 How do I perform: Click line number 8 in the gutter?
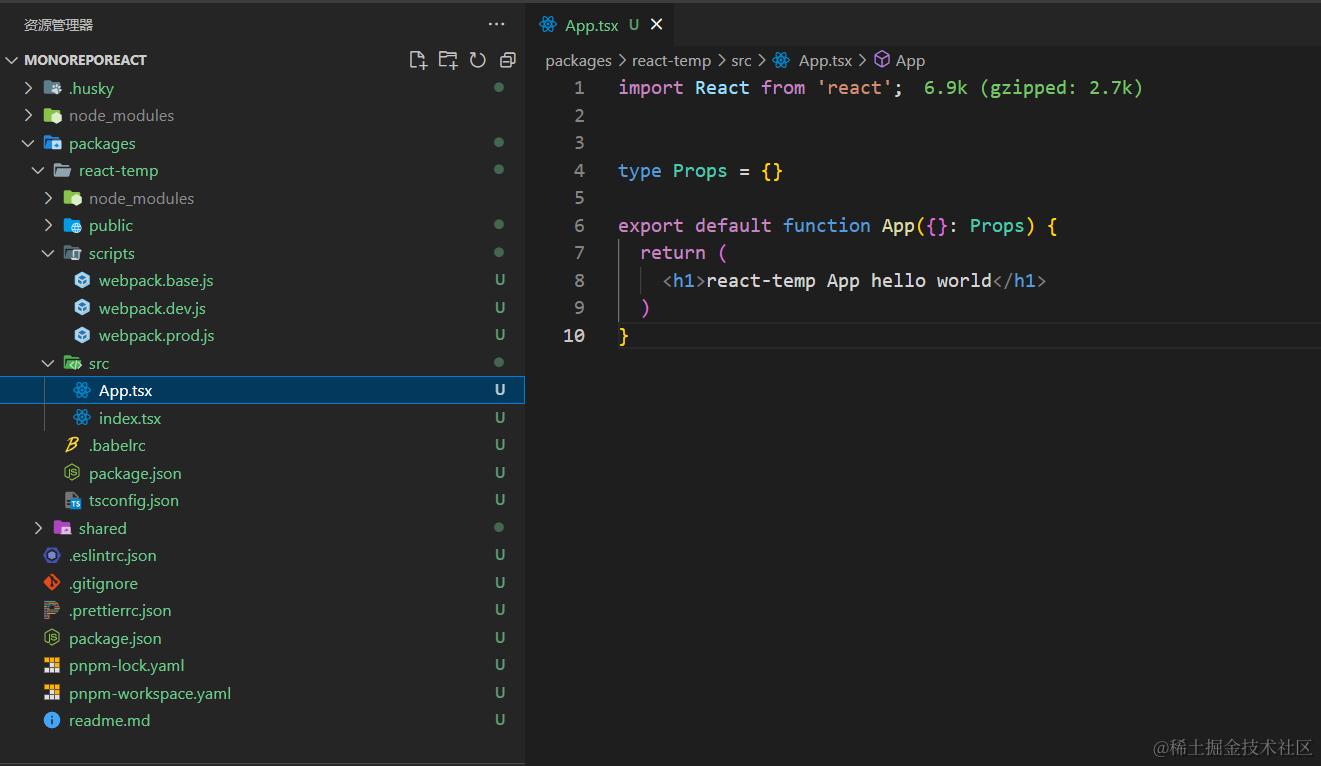[x=579, y=281]
